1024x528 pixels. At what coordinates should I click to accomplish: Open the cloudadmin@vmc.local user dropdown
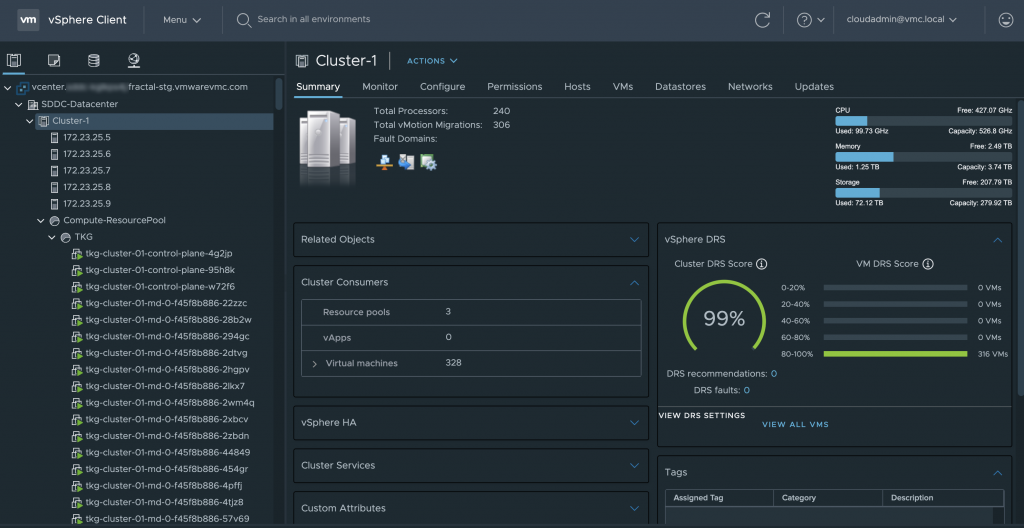(x=901, y=20)
